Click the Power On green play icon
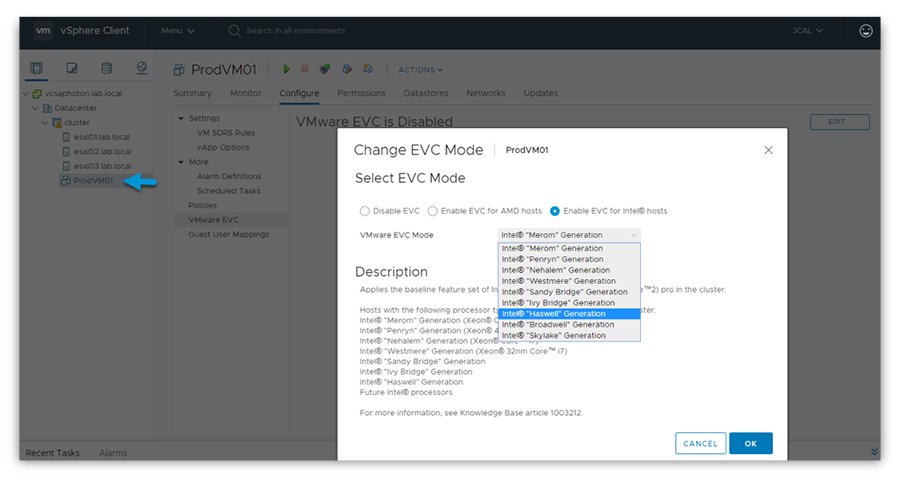This screenshot has height=479, width=900. pyautogui.click(x=286, y=69)
